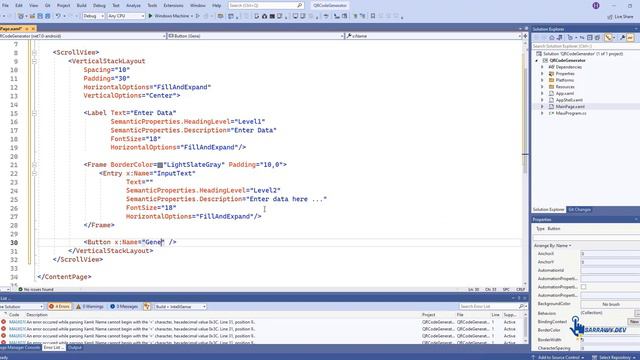Toggle the AutomationProperties checkbox in Properties
Viewport: 640px width, 360px height.
(x=584, y=287)
